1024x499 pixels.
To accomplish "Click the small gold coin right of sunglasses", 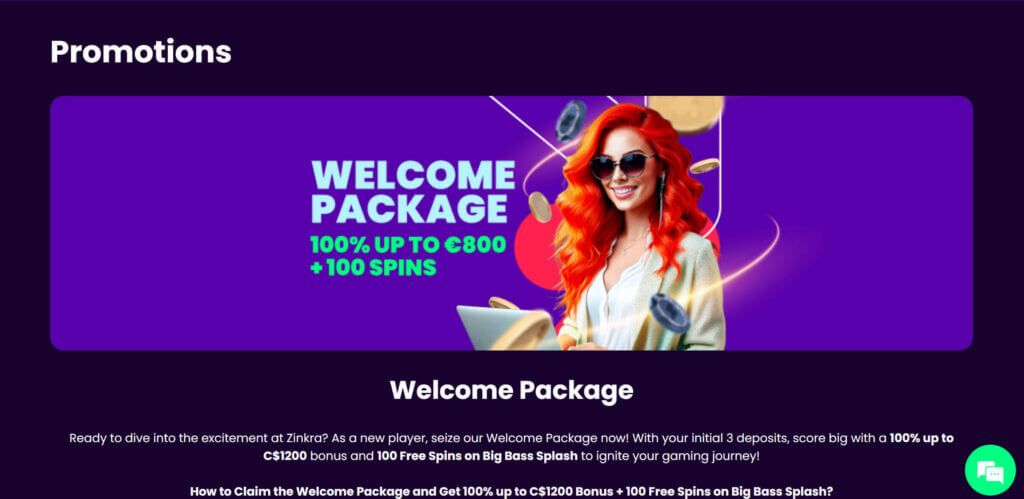I will [x=705, y=166].
